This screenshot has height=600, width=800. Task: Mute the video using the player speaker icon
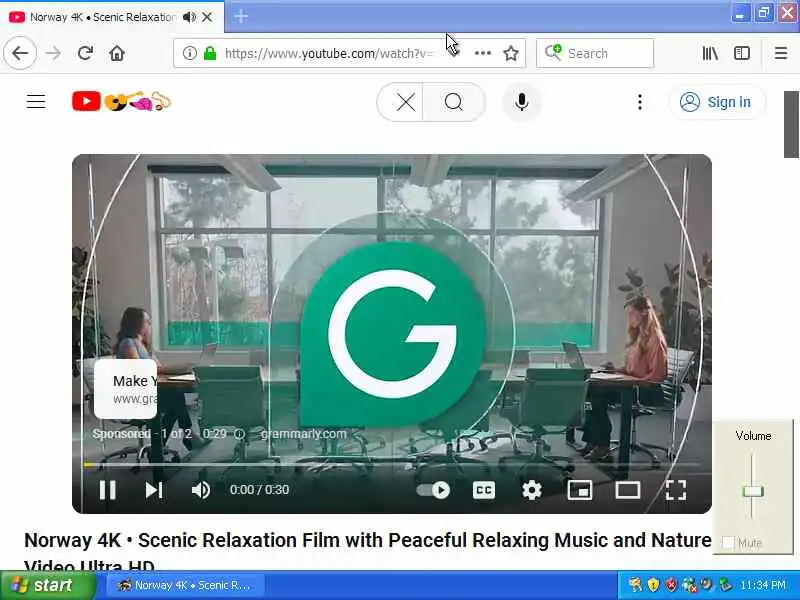(201, 490)
